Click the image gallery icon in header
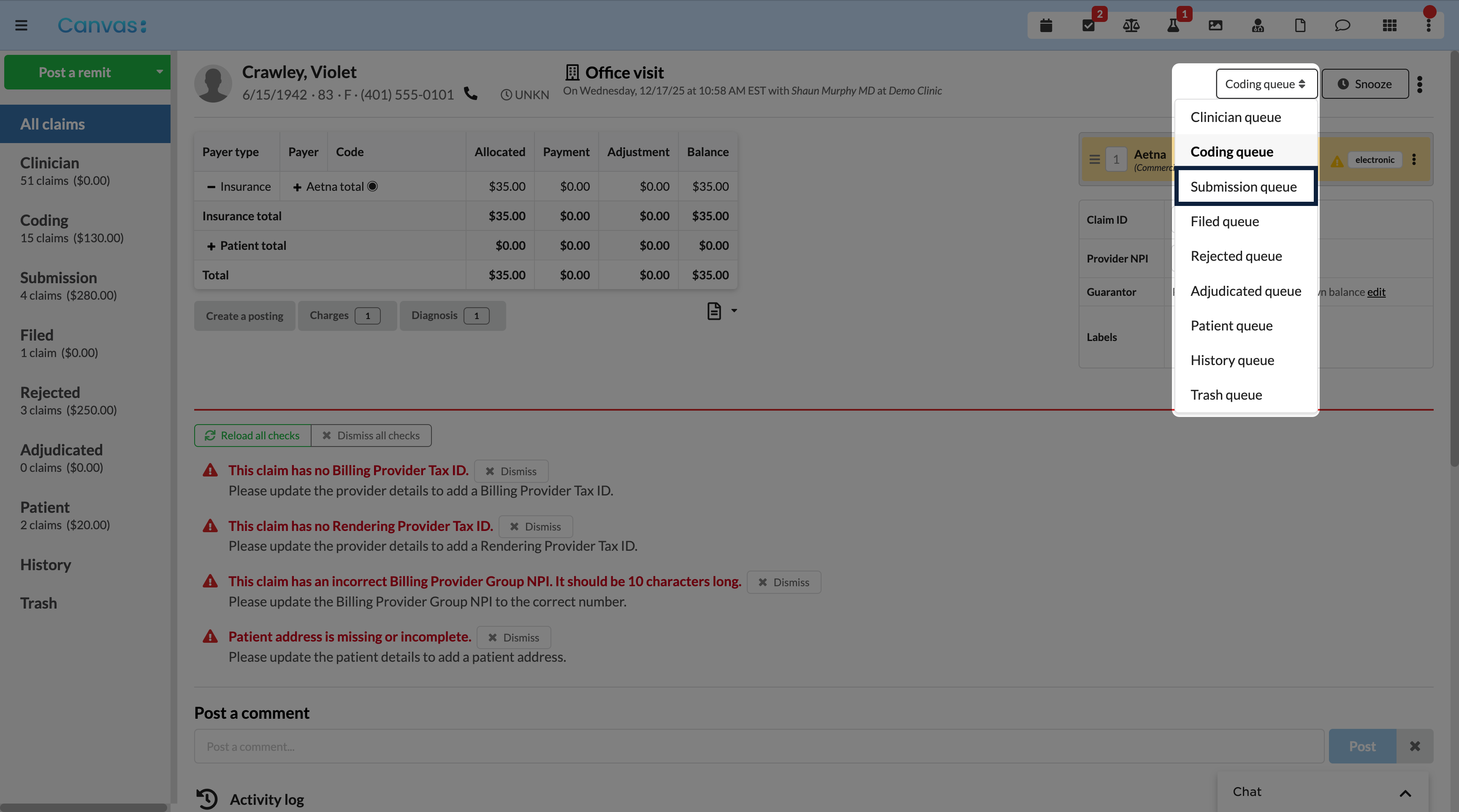Screen dimensions: 1459x812 tap(1215, 25)
